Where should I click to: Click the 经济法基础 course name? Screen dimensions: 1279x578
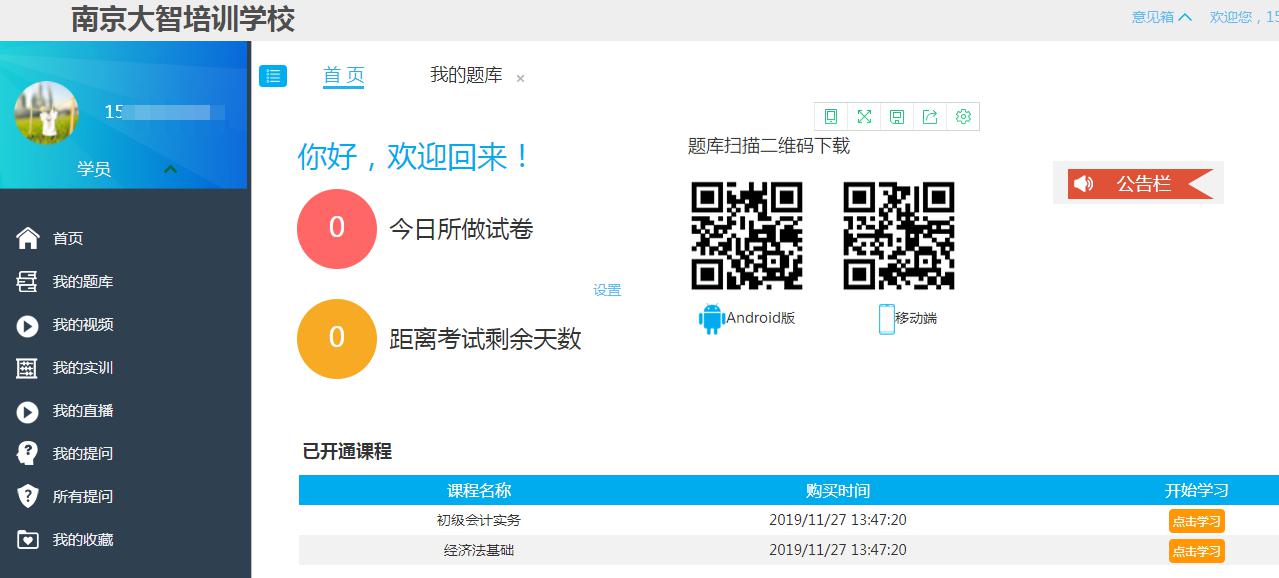479,550
